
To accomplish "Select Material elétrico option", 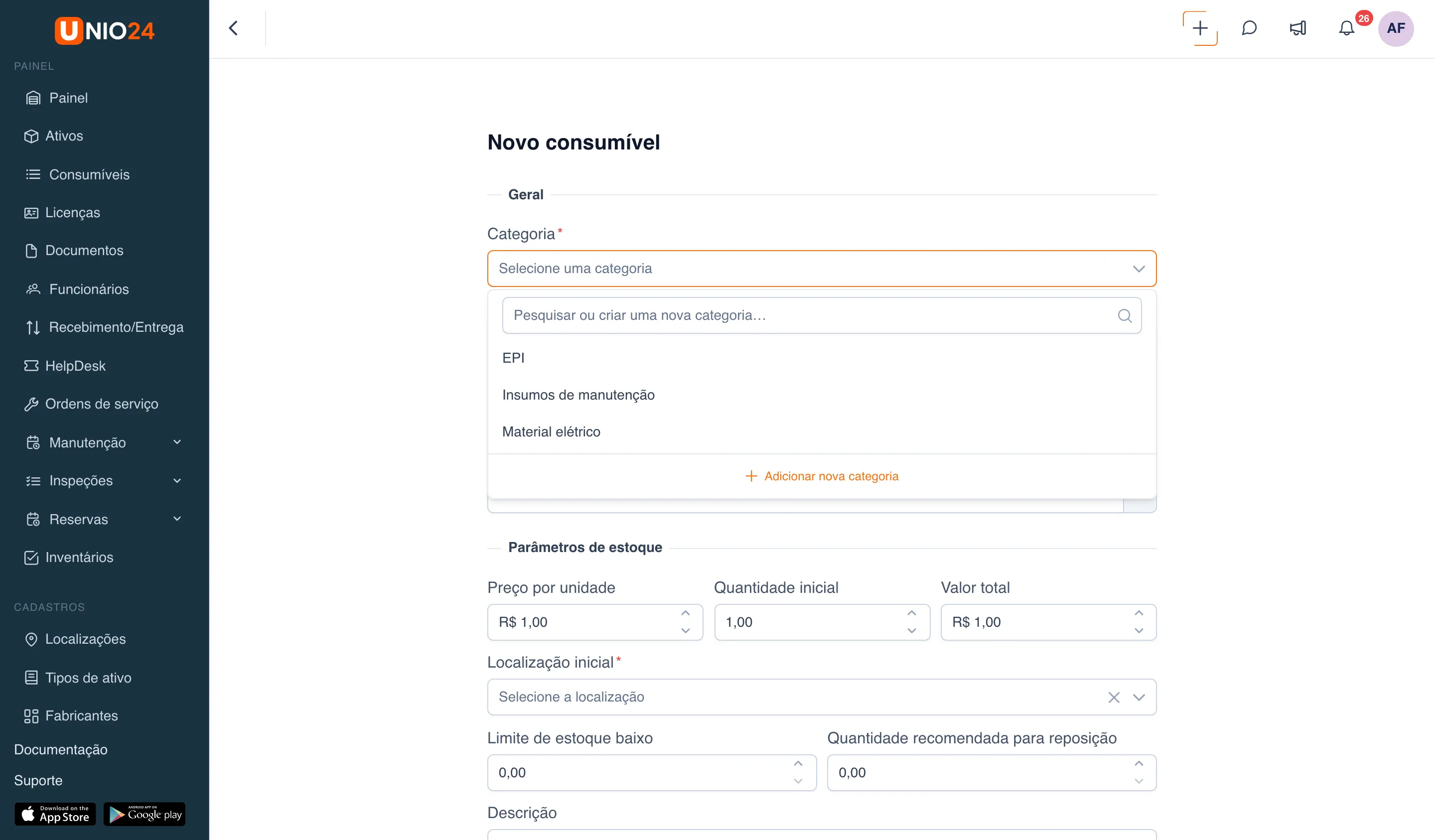I will point(822,432).
